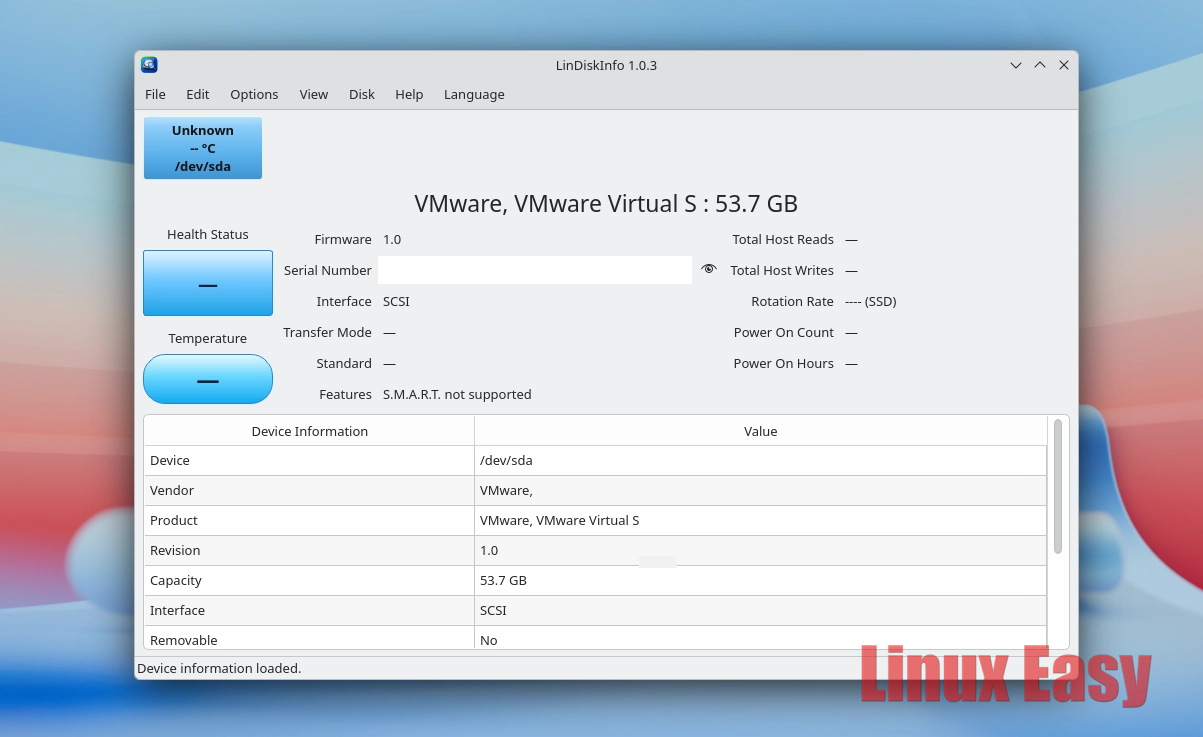The width and height of the screenshot is (1203, 737).
Task: Close the LinDiskInfo window
Action: (x=1064, y=65)
